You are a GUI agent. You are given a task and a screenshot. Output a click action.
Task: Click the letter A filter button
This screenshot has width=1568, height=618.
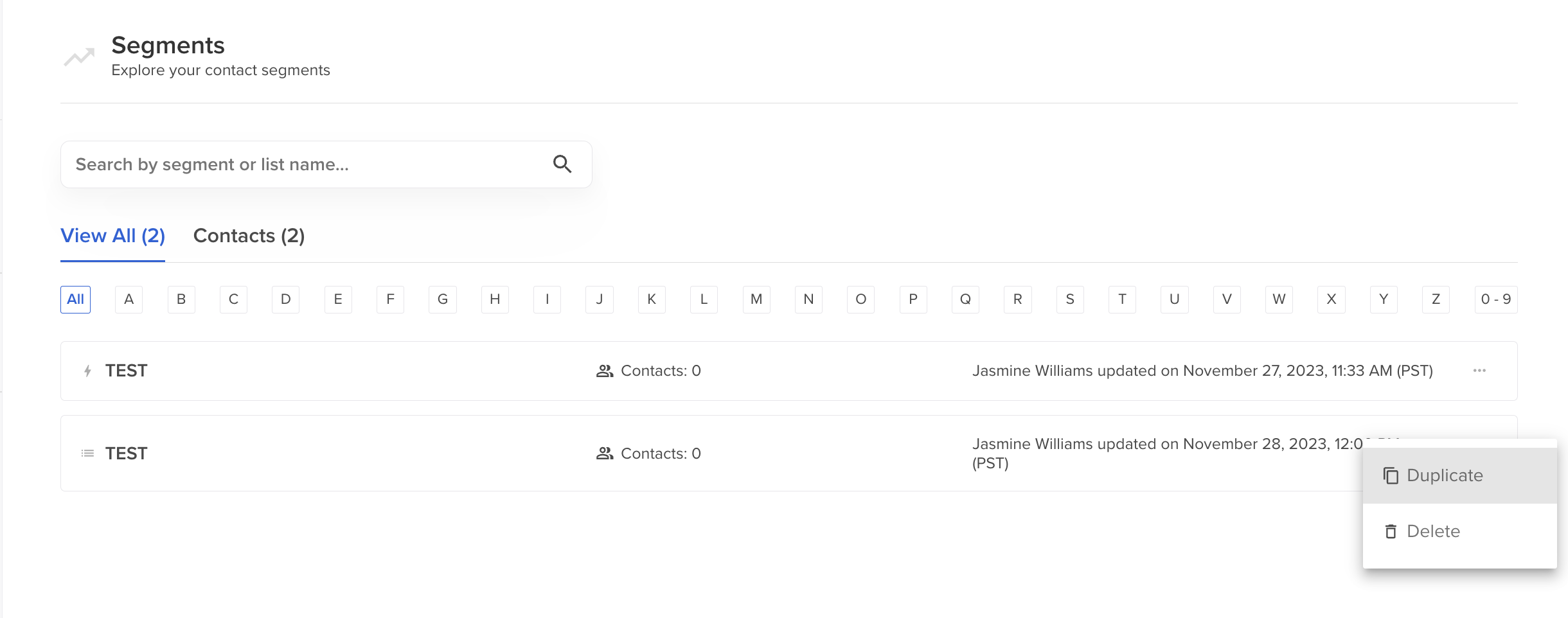tap(129, 299)
